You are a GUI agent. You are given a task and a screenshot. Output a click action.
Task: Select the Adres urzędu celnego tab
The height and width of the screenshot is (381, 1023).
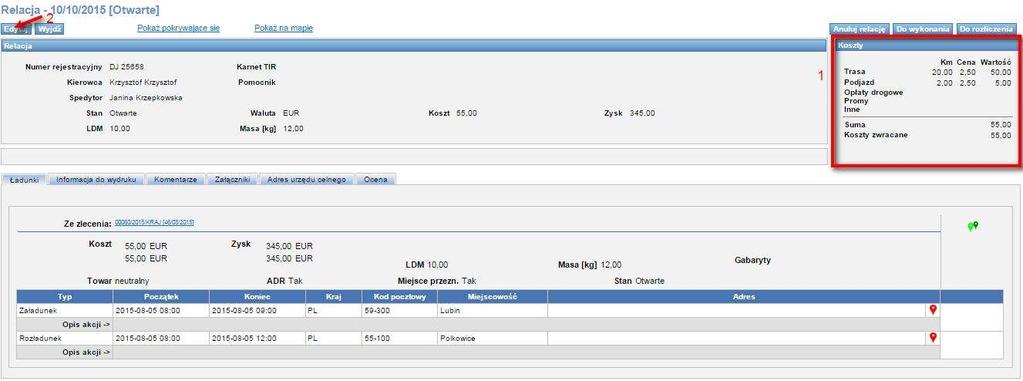tap(307, 179)
